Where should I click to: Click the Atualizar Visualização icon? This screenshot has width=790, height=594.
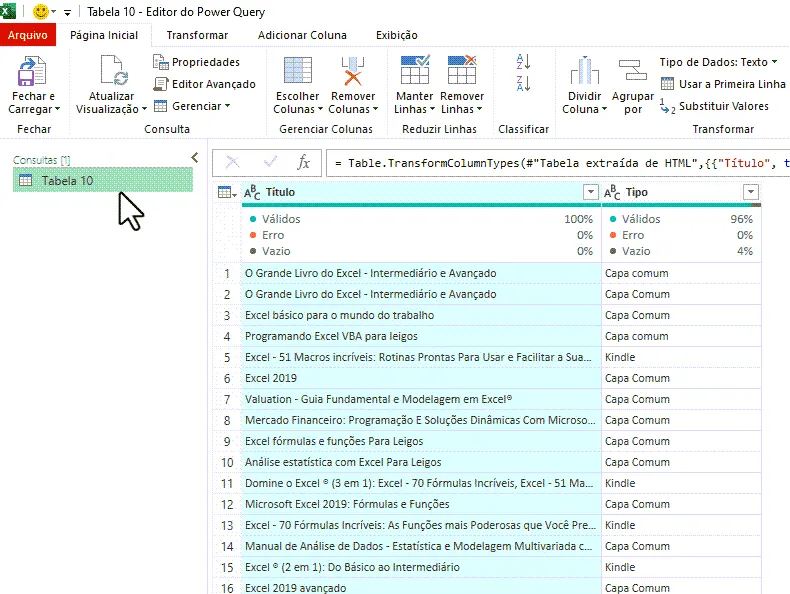coord(114,70)
